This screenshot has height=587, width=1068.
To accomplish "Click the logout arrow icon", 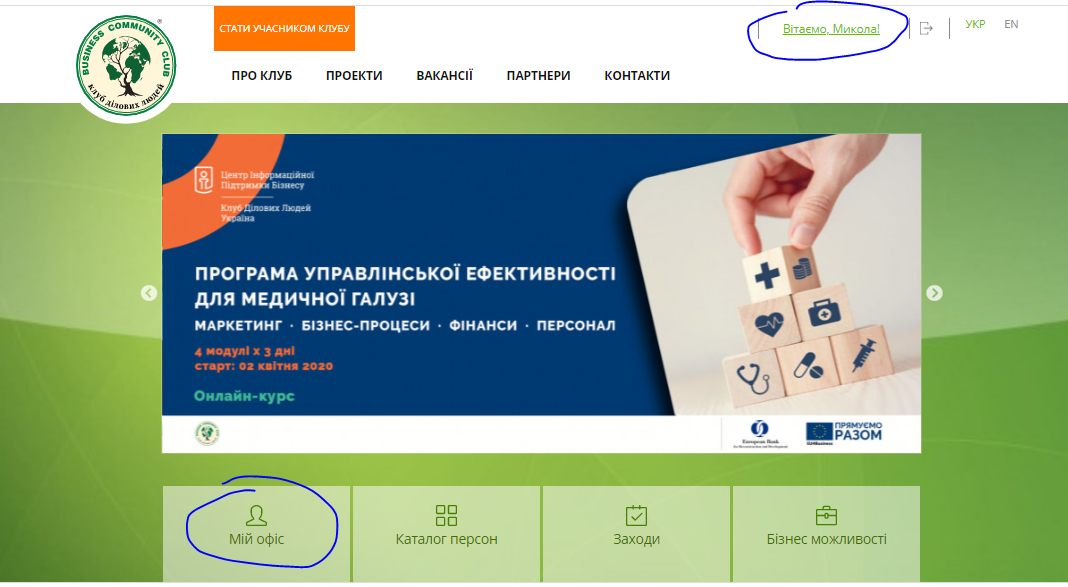I will pyautogui.click(x=926, y=28).
